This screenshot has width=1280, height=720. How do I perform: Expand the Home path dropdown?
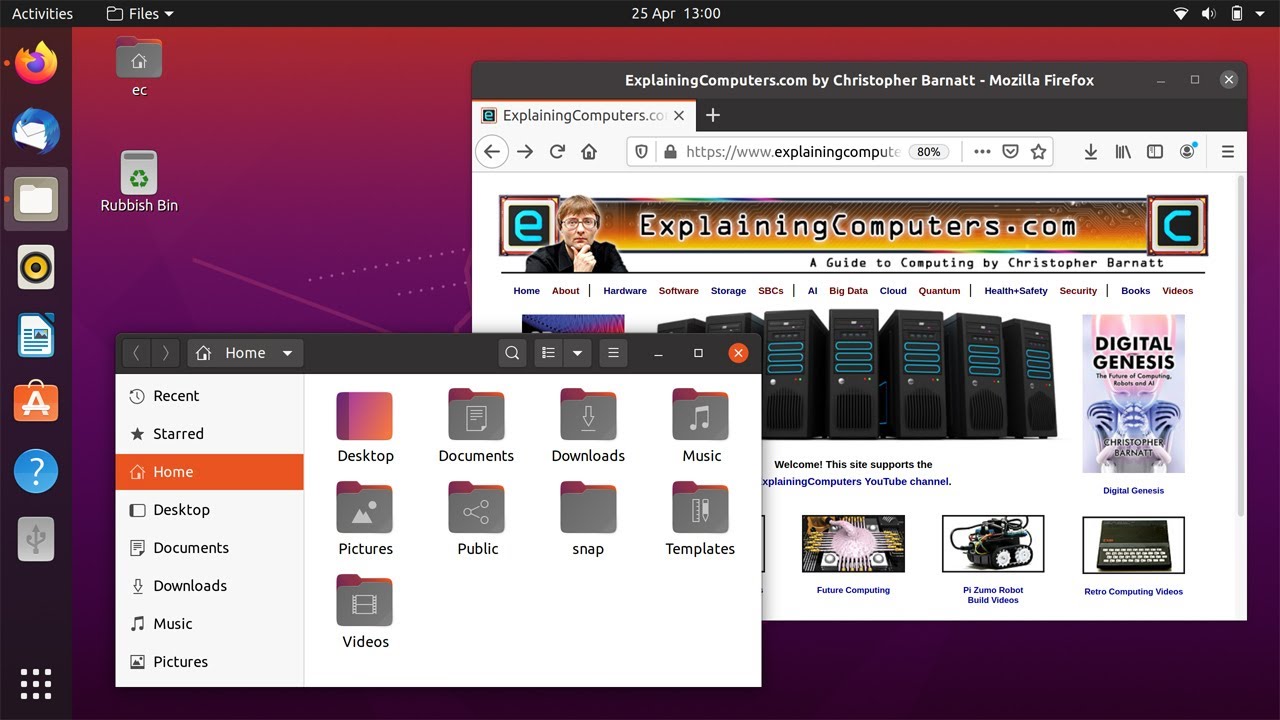287,353
